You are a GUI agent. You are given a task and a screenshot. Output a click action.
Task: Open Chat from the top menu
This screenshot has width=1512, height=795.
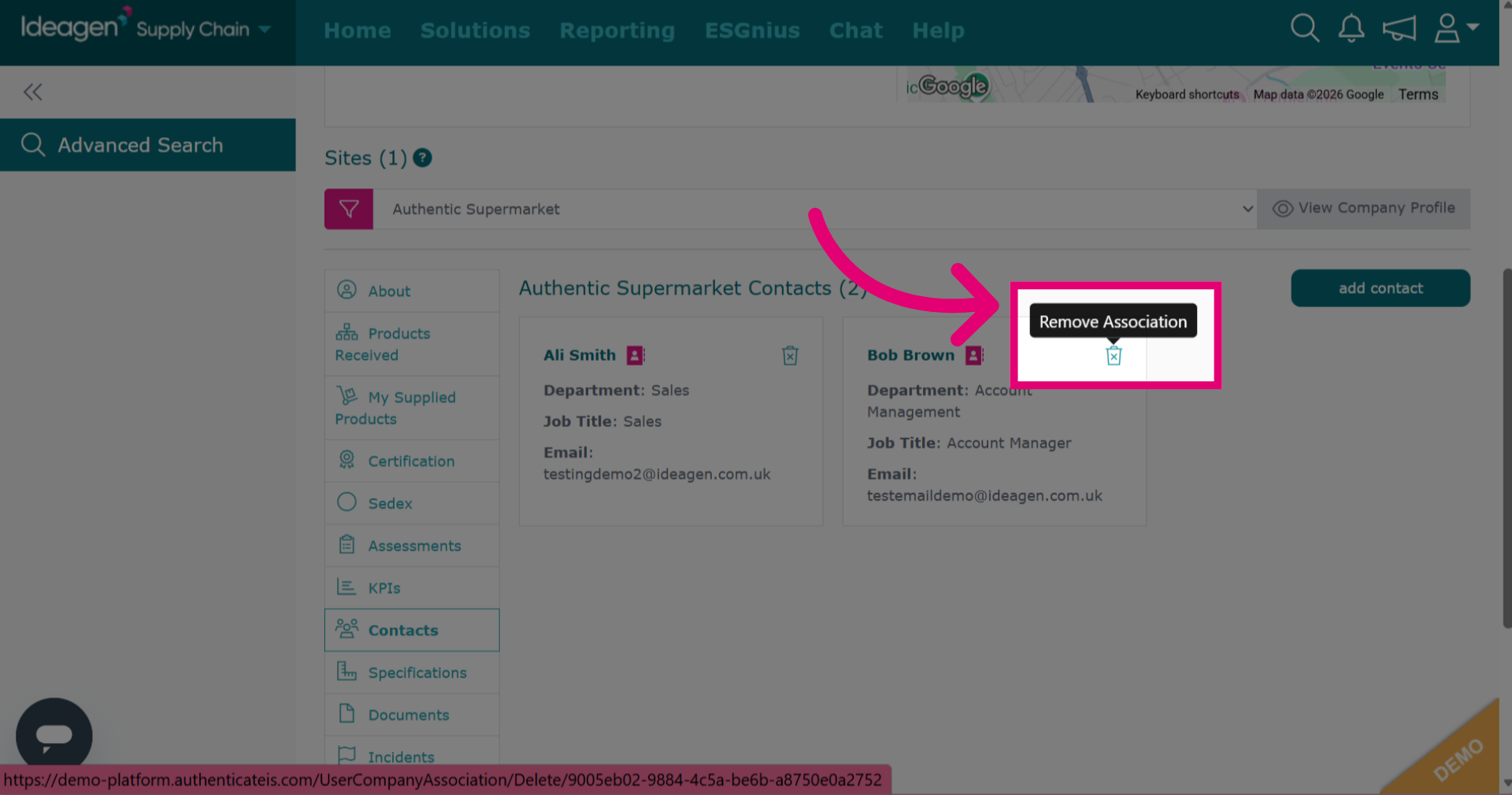click(856, 31)
